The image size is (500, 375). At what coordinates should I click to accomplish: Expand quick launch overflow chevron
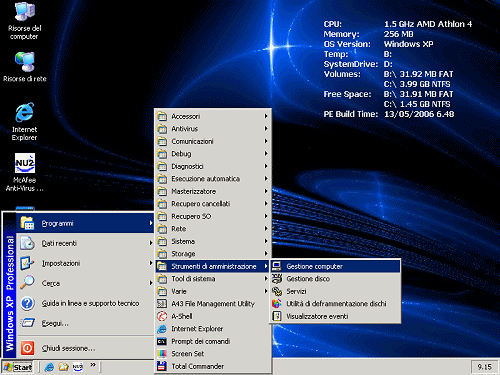click(93, 365)
